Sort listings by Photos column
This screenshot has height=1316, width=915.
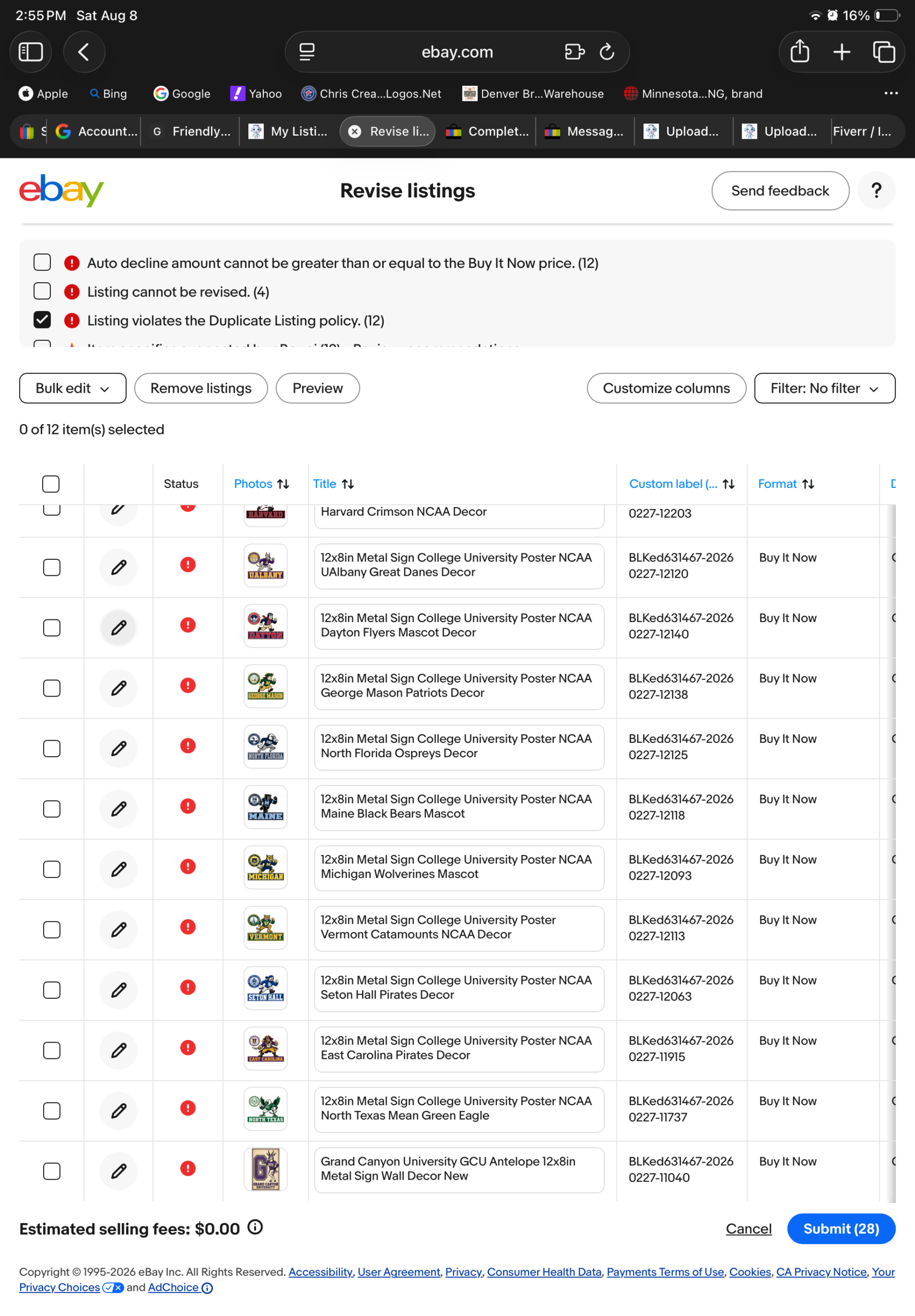click(261, 484)
